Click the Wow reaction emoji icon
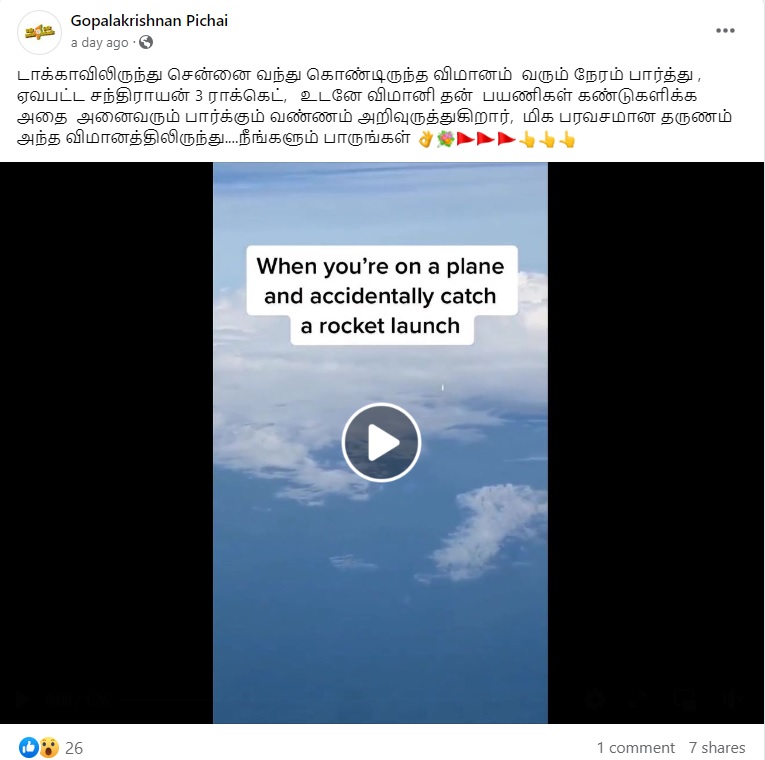The width and height of the screenshot is (765, 760). pyautogui.click(x=49, y=747)
